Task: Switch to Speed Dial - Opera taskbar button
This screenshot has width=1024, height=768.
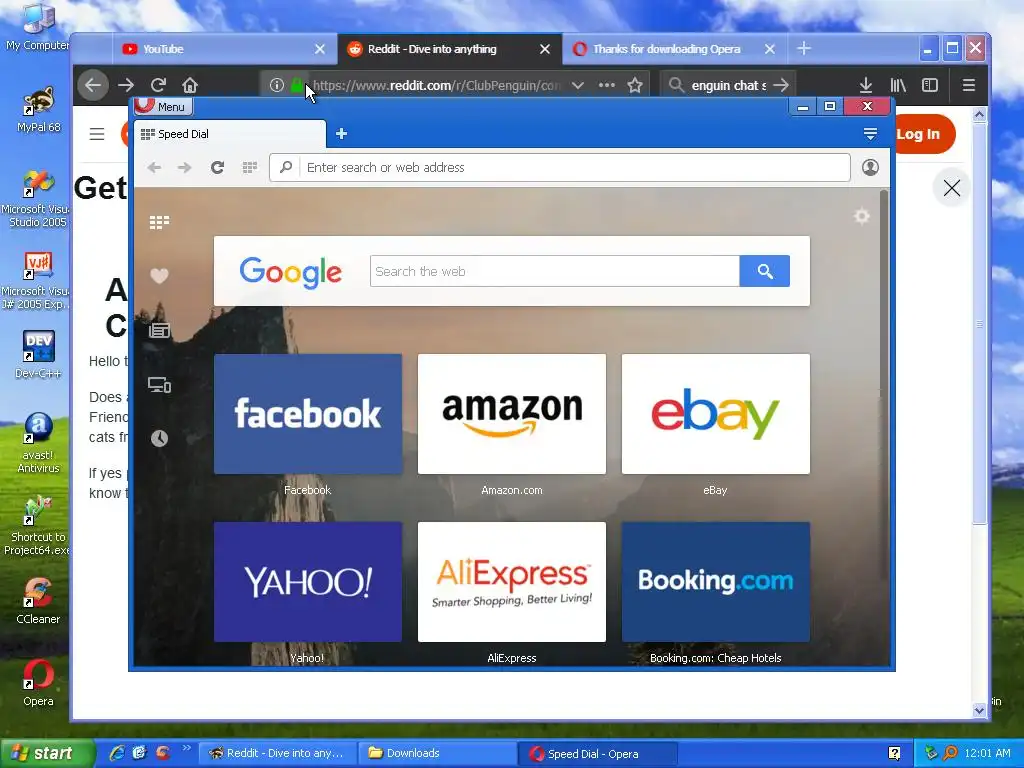Action: (598, 753)
